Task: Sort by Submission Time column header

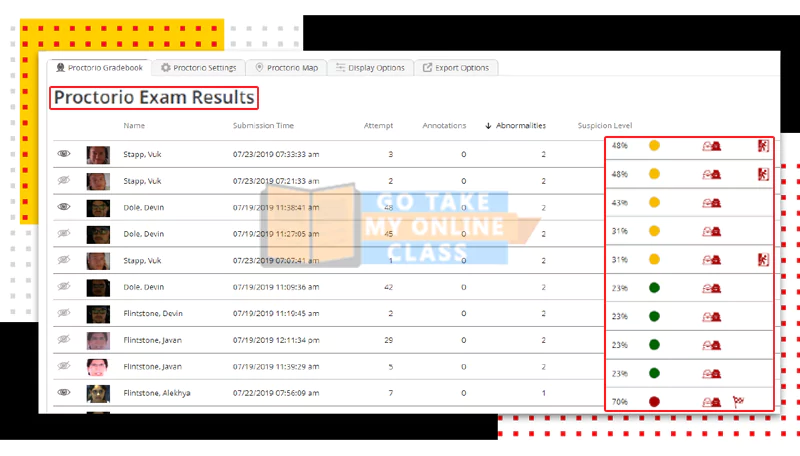Action: [x=263, y=125]
